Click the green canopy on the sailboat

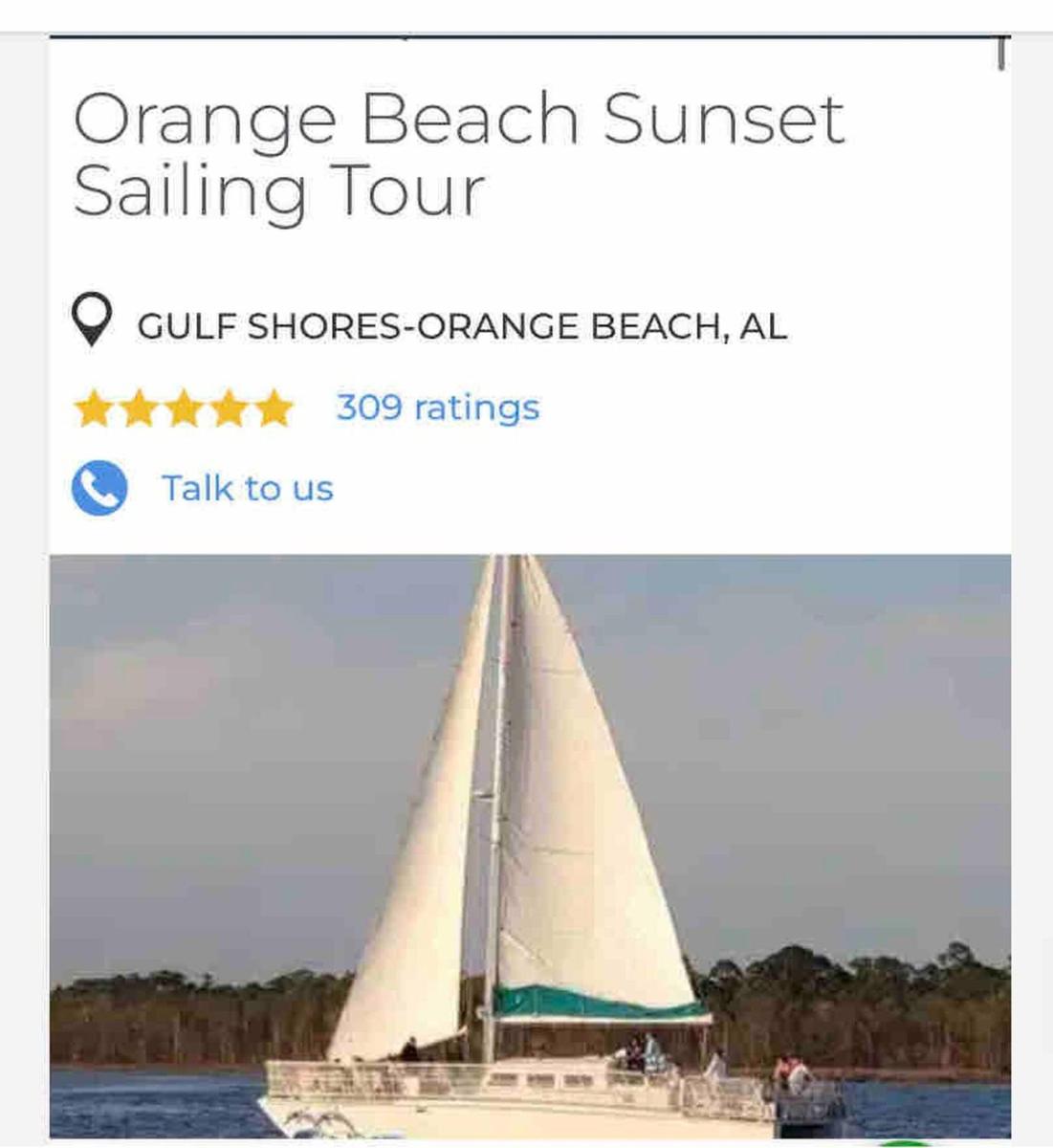[598, 1003]
